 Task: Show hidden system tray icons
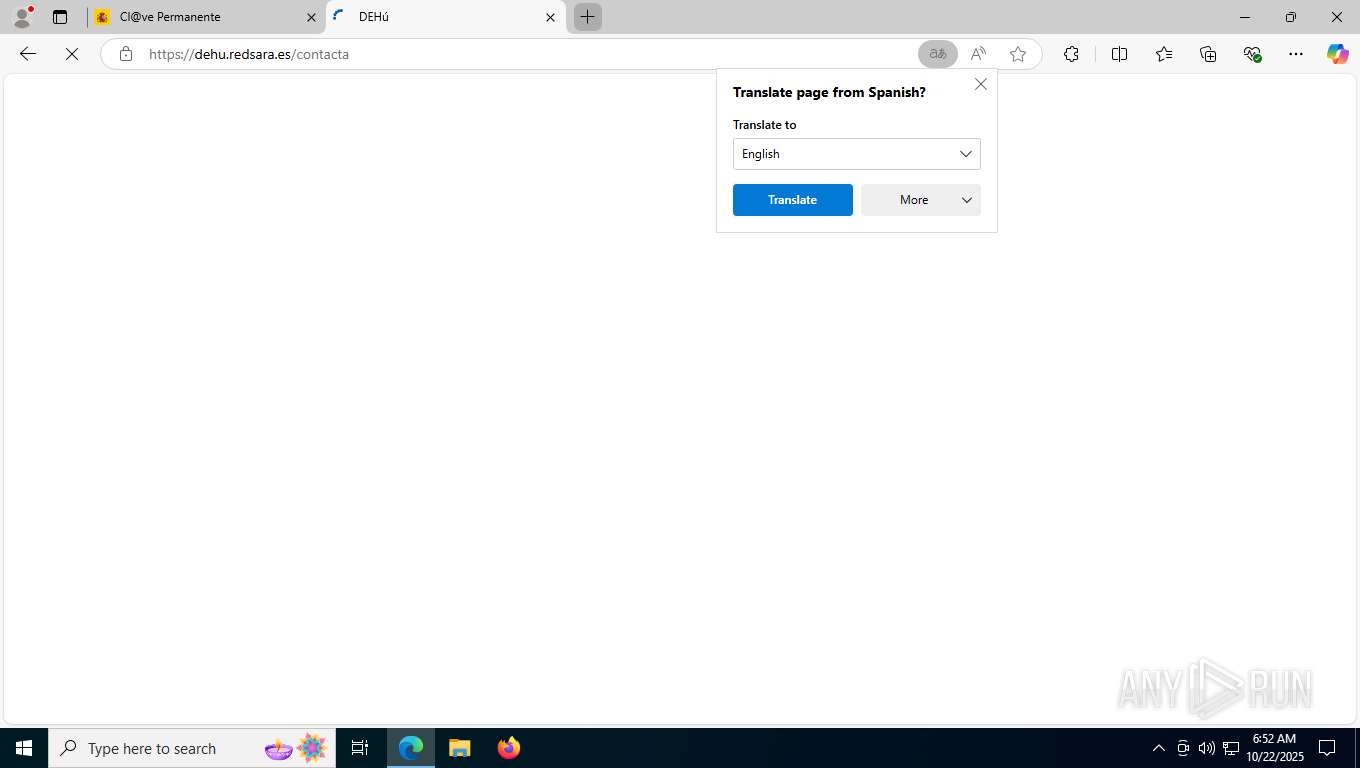pyautogui.click(x=1159, y=748)
